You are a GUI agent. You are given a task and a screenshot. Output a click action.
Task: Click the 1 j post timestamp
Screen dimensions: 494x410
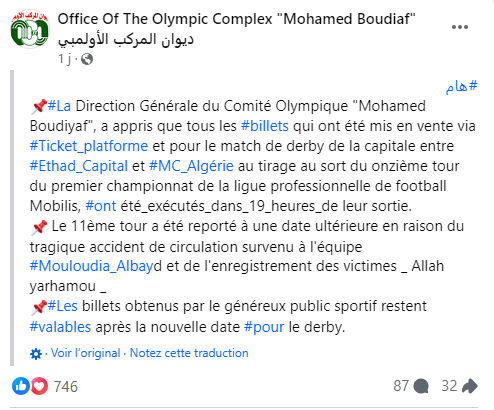tap(65, 59)
